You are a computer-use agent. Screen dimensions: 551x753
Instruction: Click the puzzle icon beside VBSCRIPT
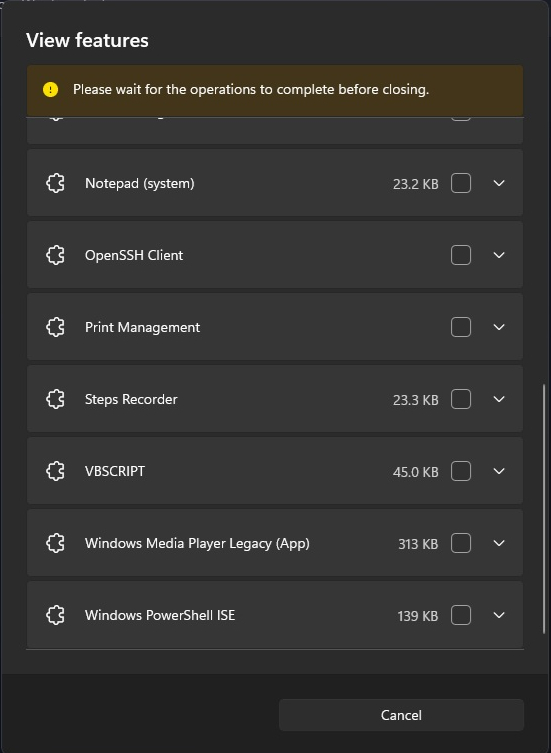55,471
